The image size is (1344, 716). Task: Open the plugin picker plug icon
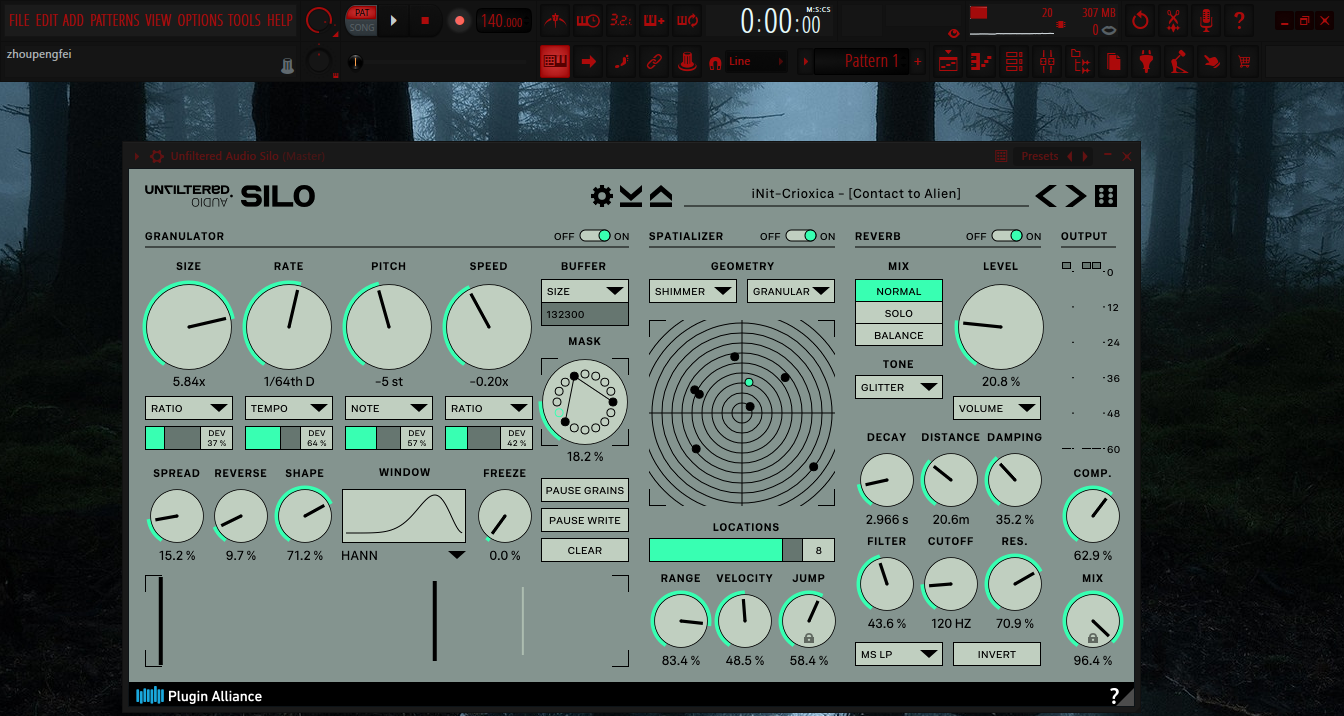1146,62
